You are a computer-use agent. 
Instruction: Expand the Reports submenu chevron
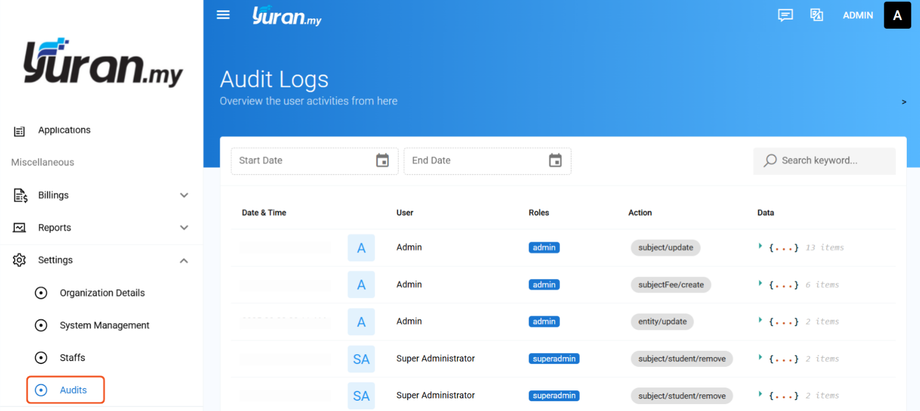(184, 228)
